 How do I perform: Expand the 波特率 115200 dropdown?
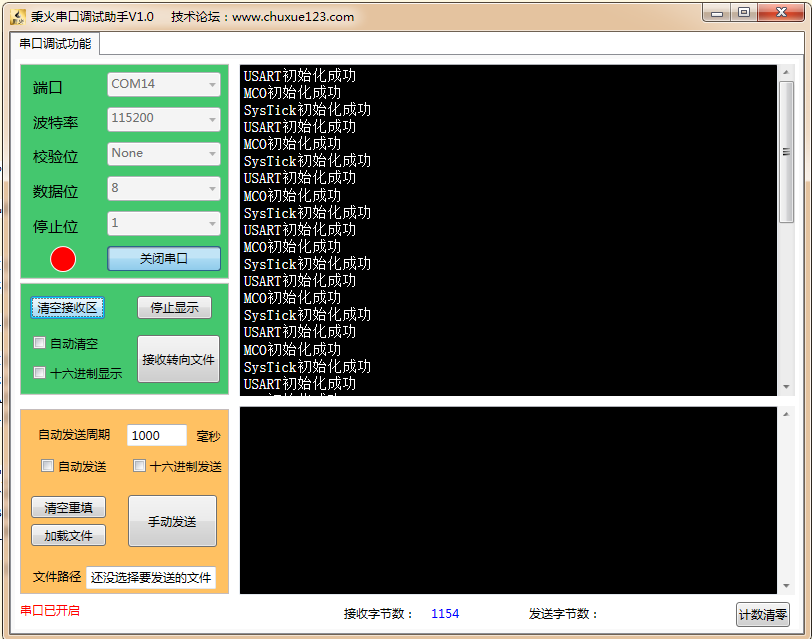[x=164, y=119]
